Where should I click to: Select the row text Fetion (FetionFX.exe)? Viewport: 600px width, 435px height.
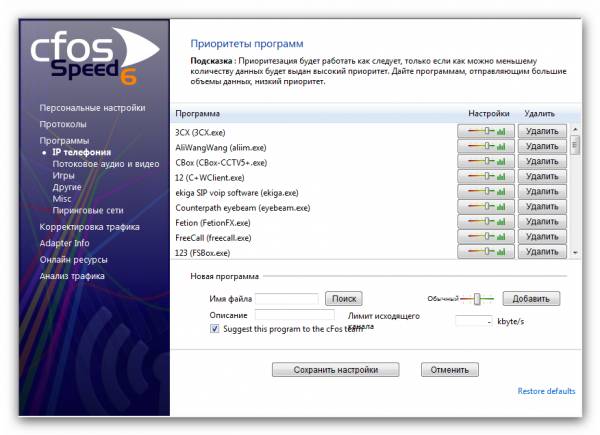tap(213, 223)
